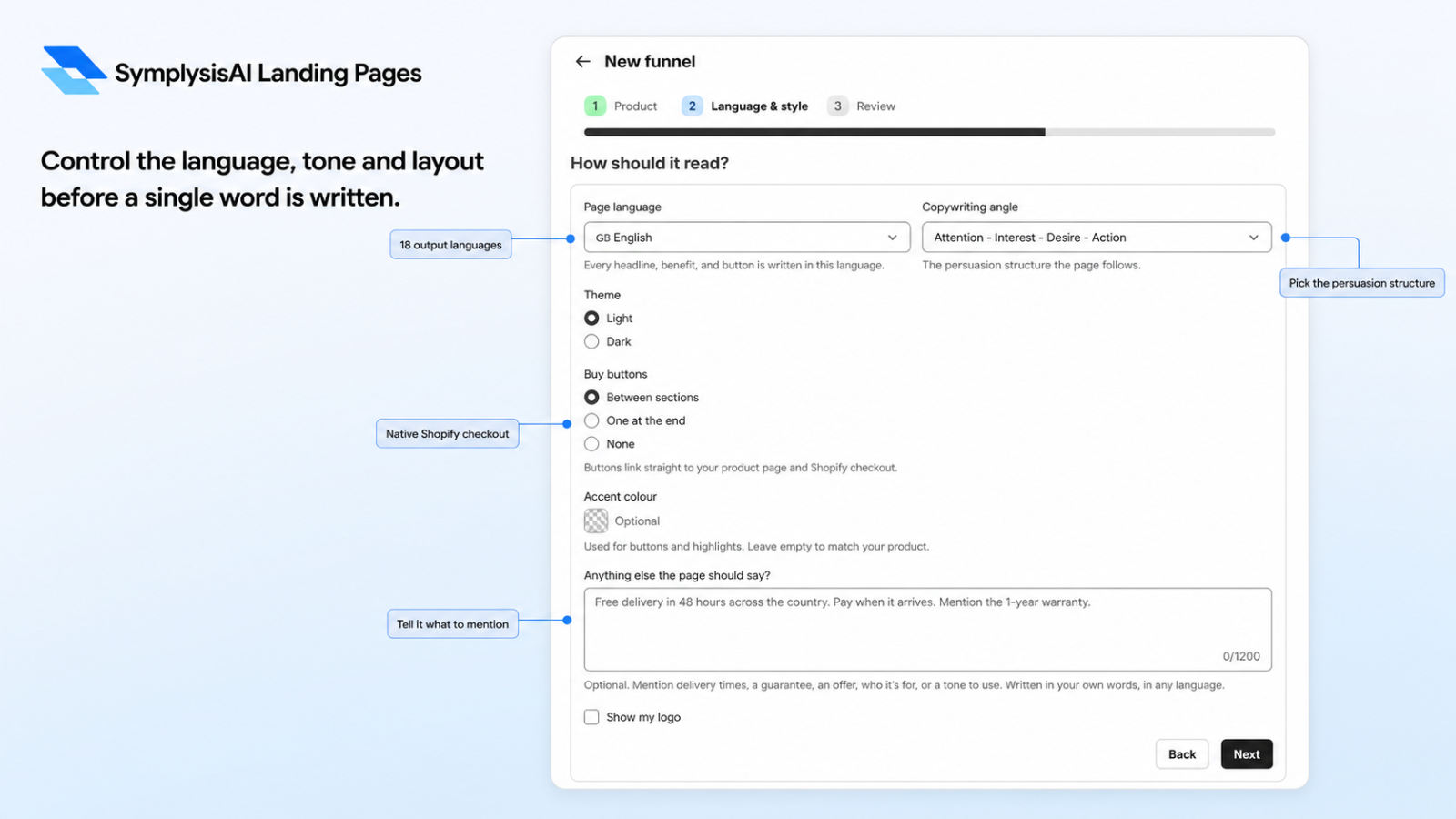
Task: Open the Copywriting angle dropdown
Action: click(1097, 238)
